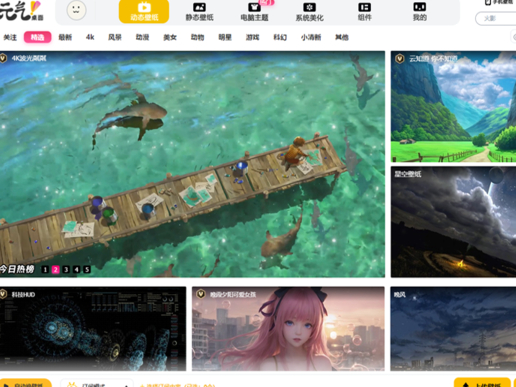The width and height of the screenshot is (516, 387).
Task: Click the upload wallpaper button
Action: tap(482, 383)
